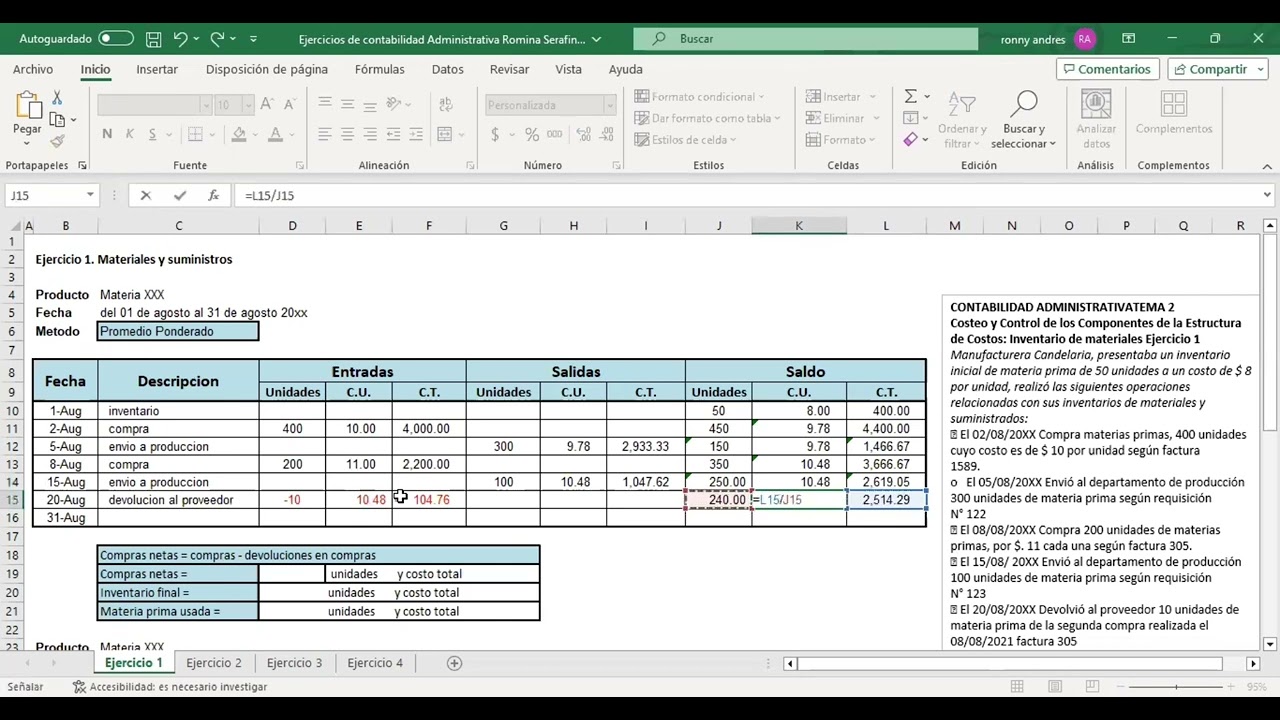Switch to the Ejercicio 2 sheet
The width and height of the screenshot is (1280, 720).
click(x=214, y=663)
